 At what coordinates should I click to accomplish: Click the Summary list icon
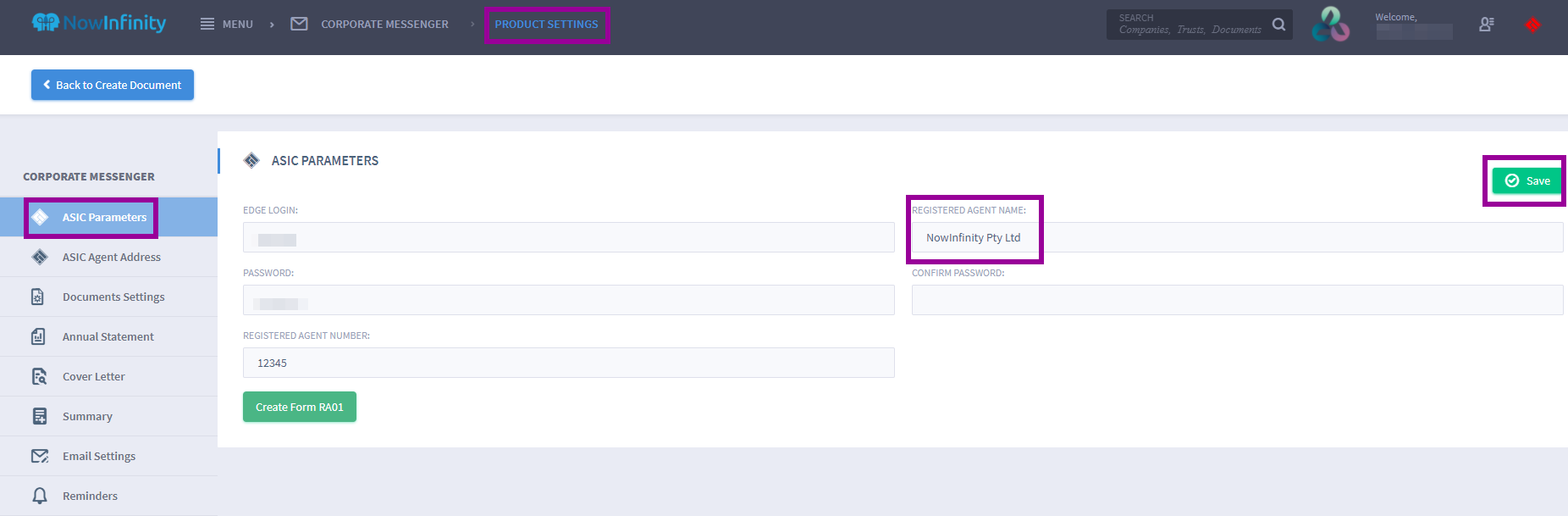[40, 416]
